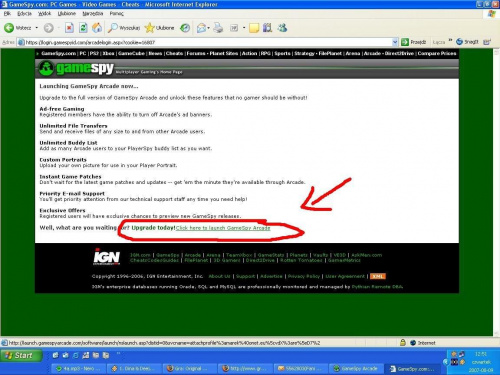This screenshot has width=500, height=375.
Task: Open the Edycja menu
Action: click(x=24, y=14)
